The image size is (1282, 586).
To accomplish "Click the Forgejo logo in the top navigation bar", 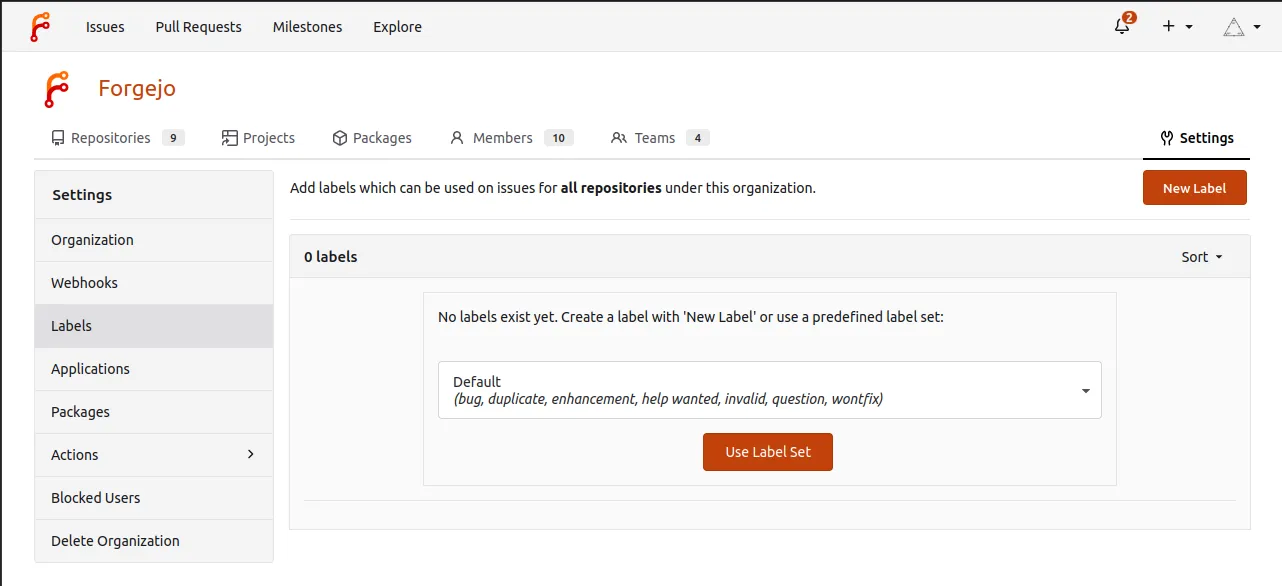I will [40, 27].
